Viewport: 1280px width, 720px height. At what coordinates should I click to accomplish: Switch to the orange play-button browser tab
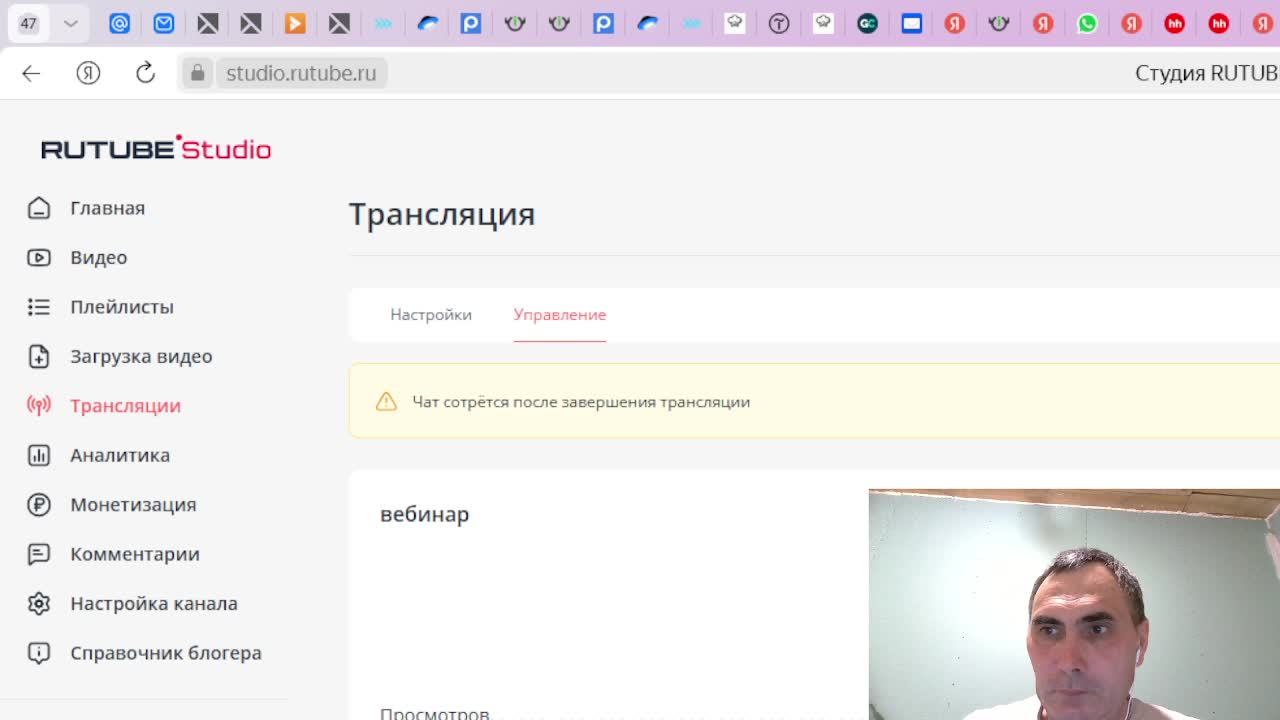(x=295, y=23)
